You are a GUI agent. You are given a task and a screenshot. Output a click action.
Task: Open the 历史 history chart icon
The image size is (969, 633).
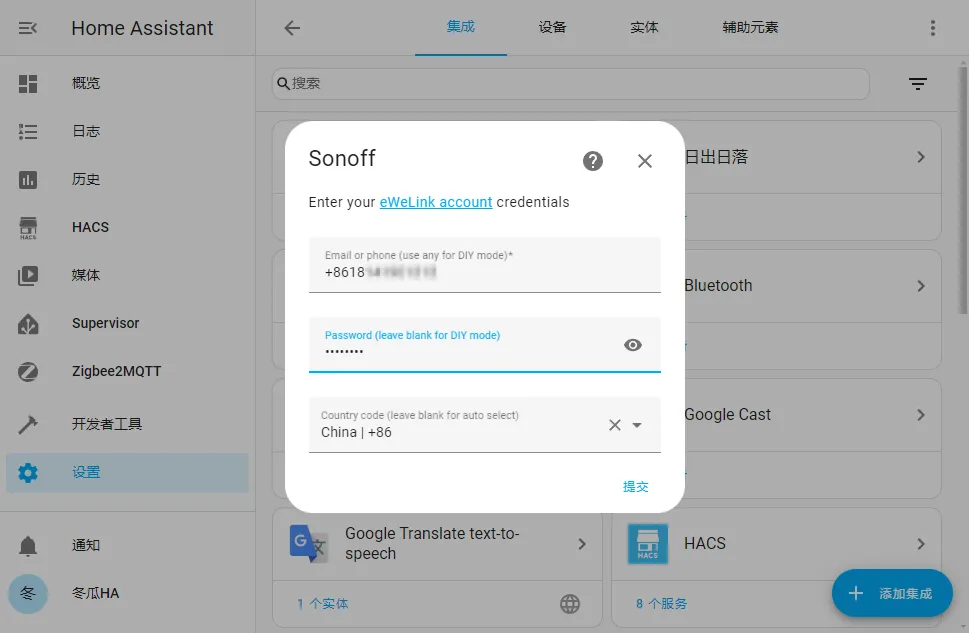(x=28, y=180)
